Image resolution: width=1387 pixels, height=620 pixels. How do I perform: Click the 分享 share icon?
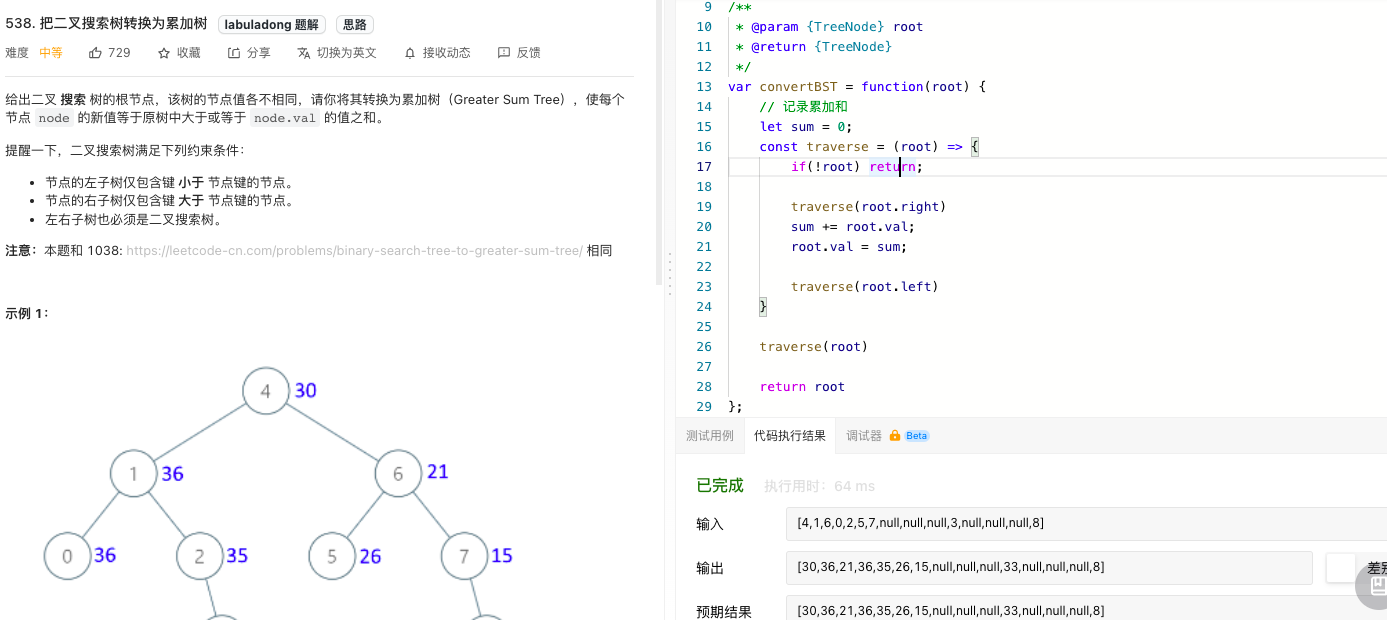pyautogui.click(x=234, y=53)
